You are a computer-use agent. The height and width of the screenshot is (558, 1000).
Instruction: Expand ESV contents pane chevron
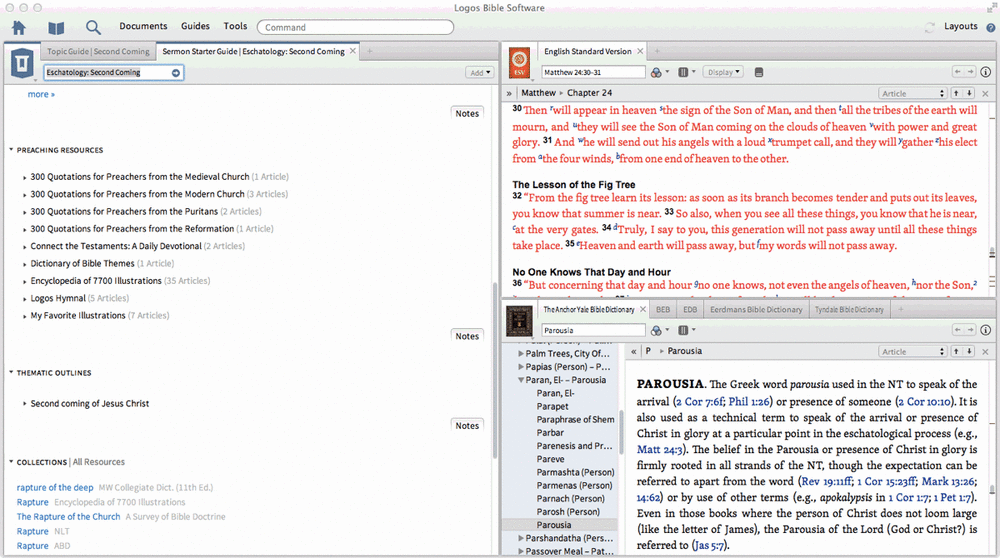coord(509,93)
